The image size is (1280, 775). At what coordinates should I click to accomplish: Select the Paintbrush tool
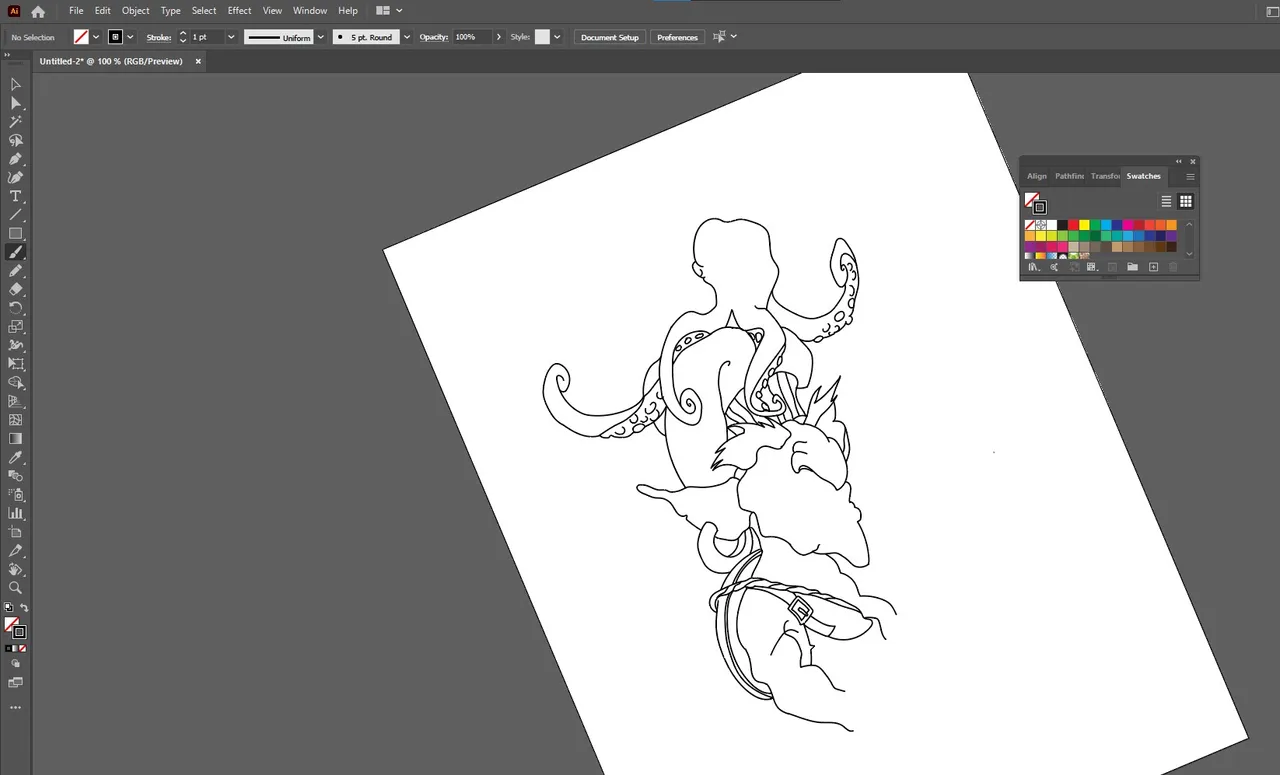[16, 252]
